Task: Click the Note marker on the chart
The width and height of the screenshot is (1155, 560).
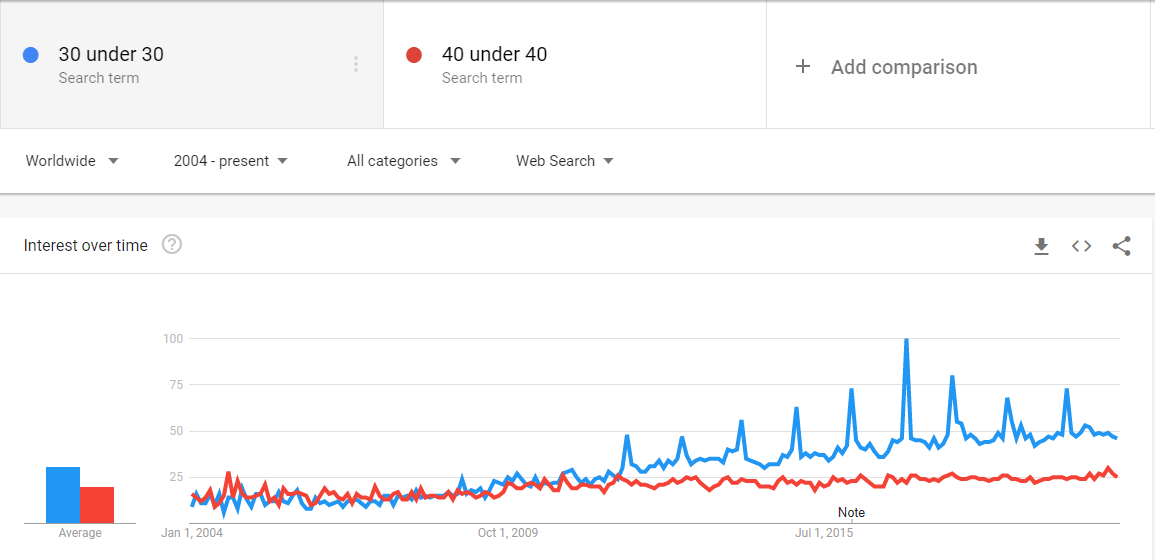Action: click(851, 512)
